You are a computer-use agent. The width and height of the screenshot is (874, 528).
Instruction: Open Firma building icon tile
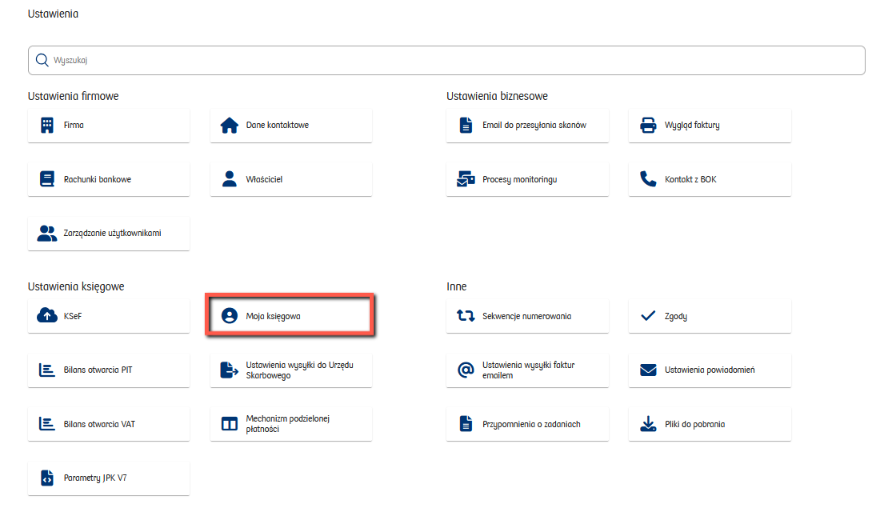pyautogui.click(x=47, y=125)
